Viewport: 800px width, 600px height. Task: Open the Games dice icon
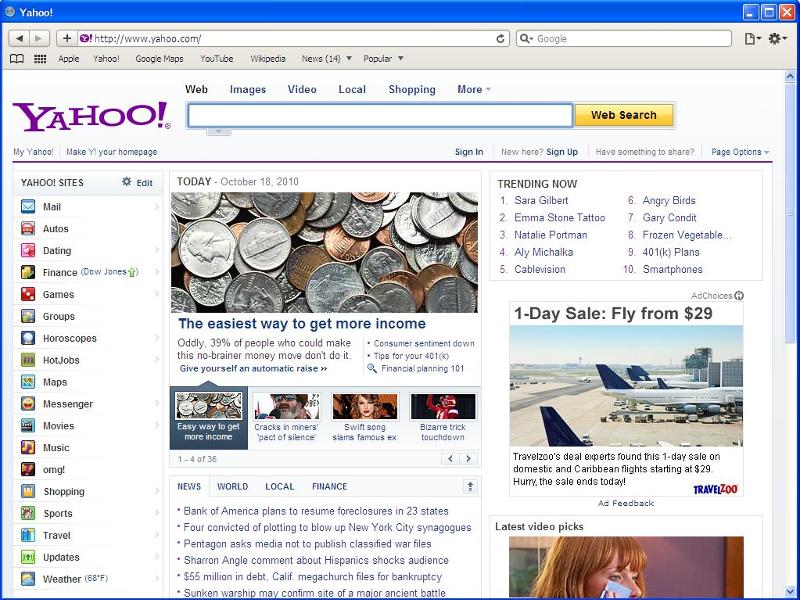[x=28, y=294]
